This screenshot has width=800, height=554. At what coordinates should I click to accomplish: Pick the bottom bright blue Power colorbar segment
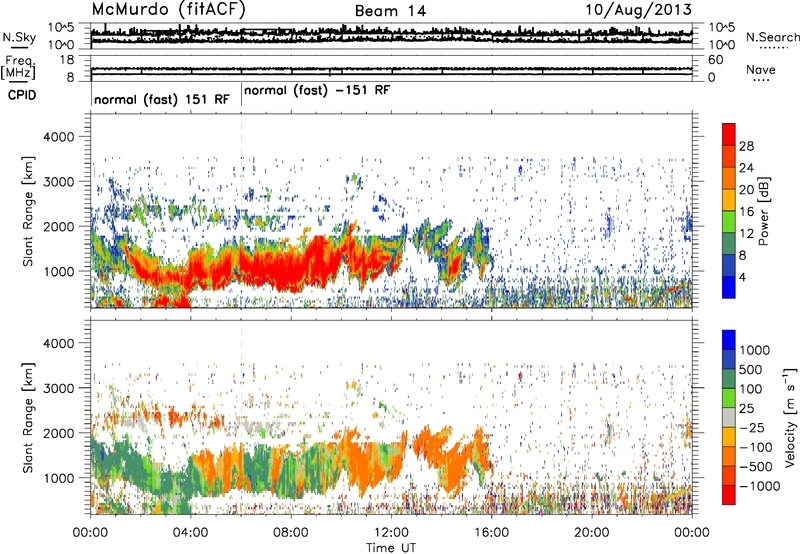(x=729, y=288)
